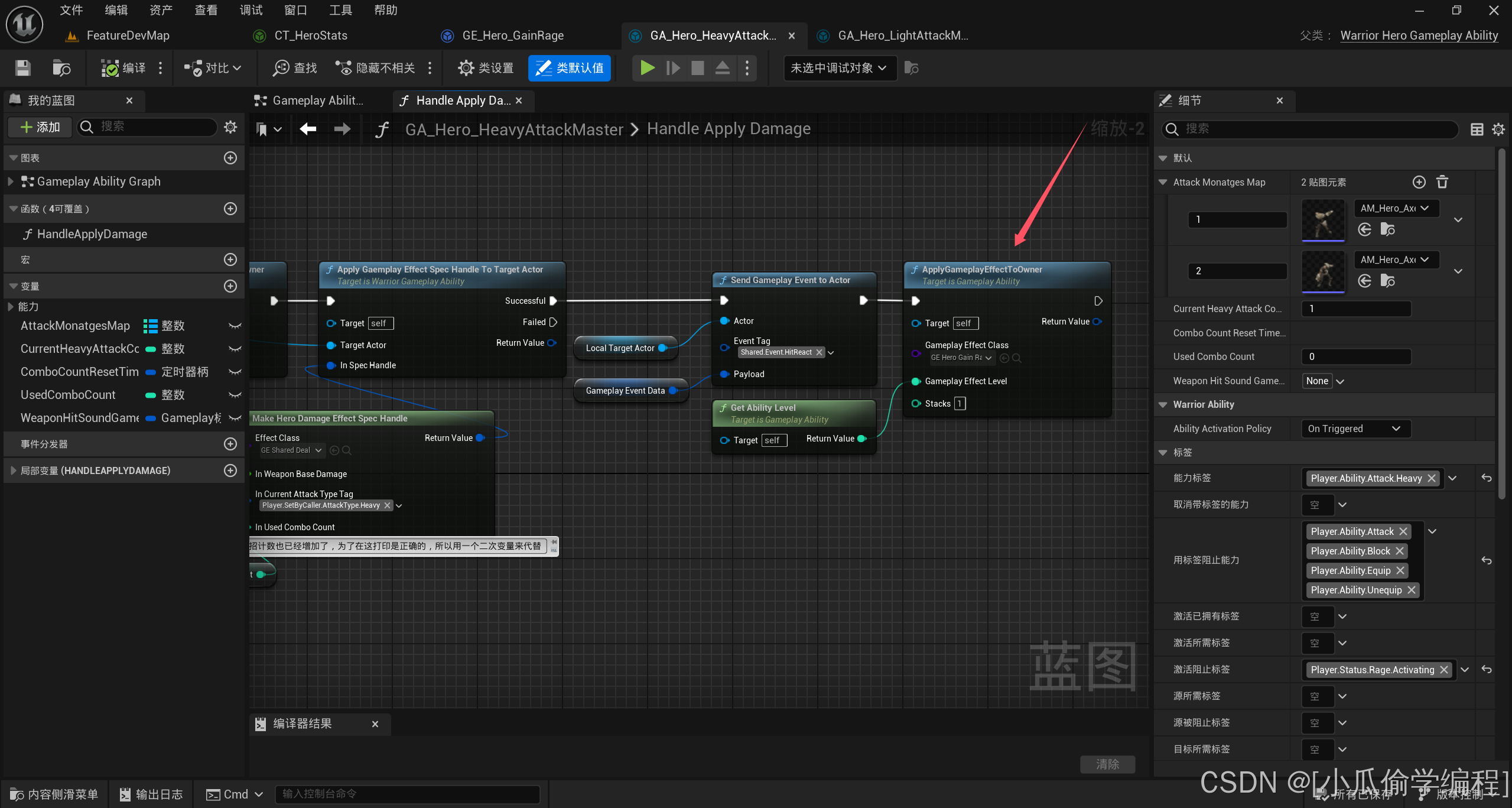Screen dimensions: 1512x808
Task: Expand 激活已拥有标签 dropdown selector
Action: point(1345,616)
